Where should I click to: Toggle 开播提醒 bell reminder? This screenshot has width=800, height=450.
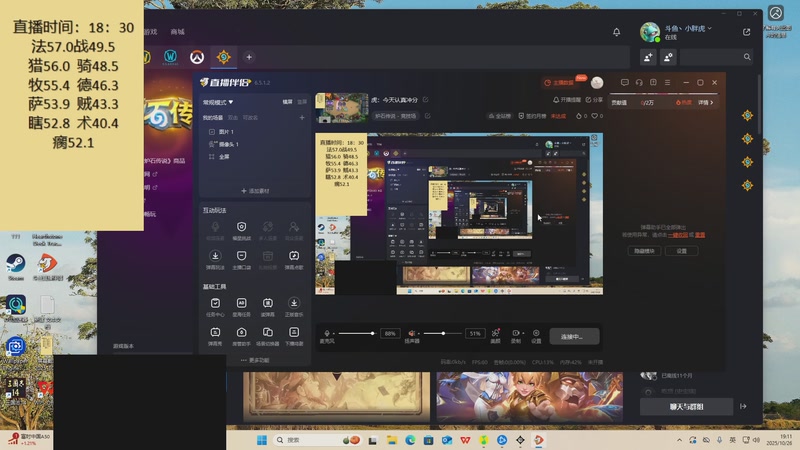(x=567, y=100)
